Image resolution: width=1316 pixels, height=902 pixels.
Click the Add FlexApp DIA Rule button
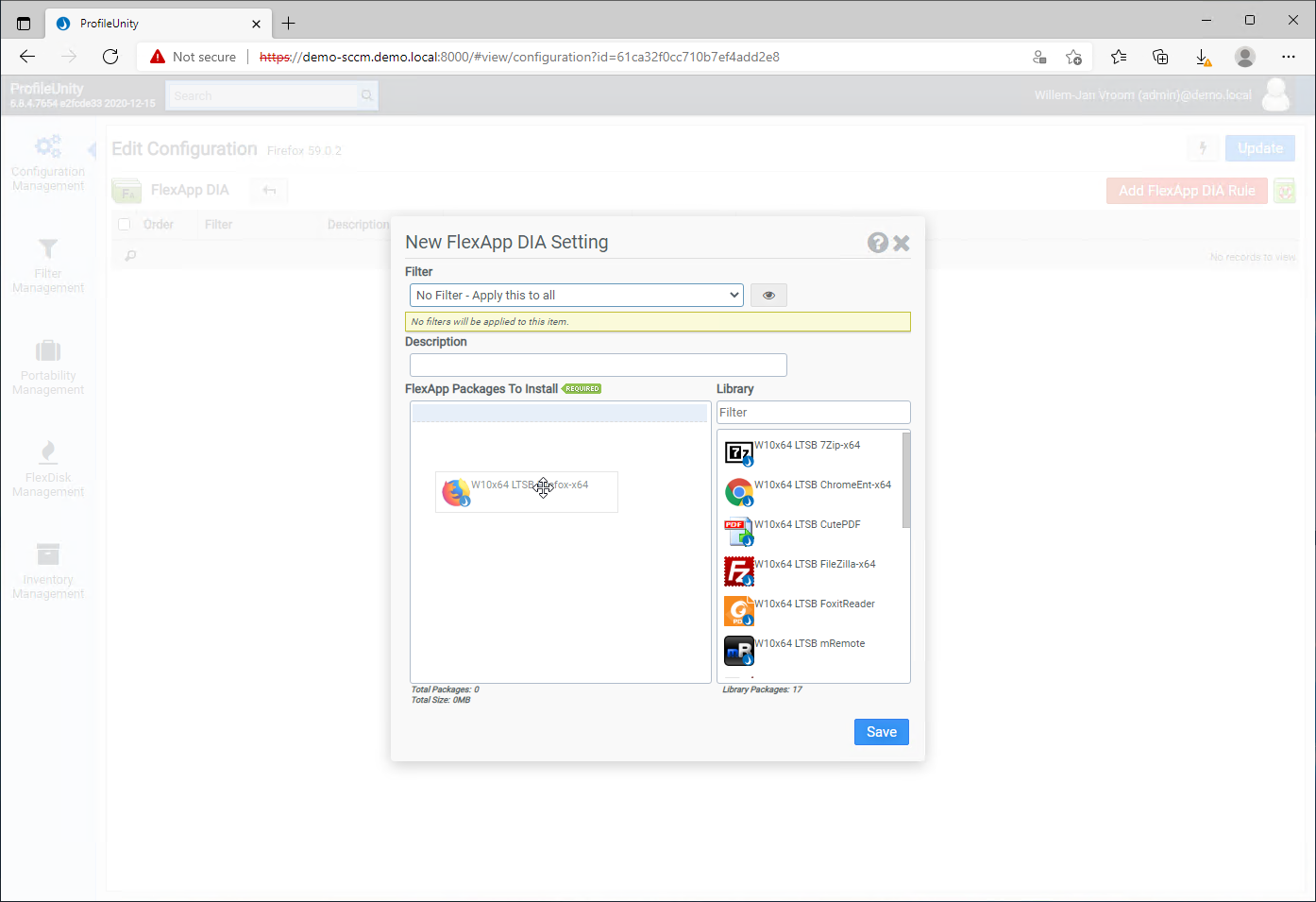coord(1187,190)
